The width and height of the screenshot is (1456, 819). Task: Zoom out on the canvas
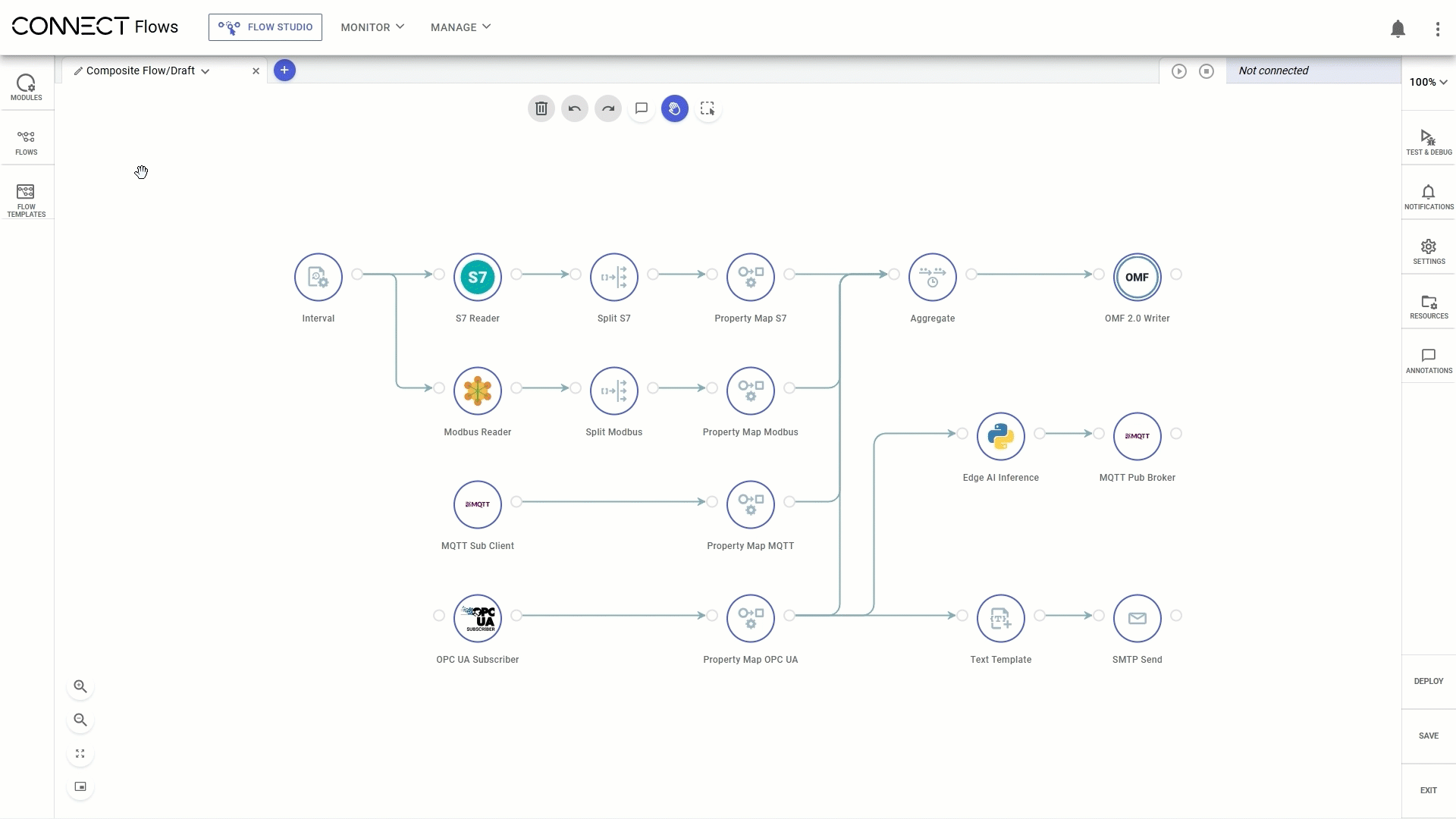pos(80,720)
